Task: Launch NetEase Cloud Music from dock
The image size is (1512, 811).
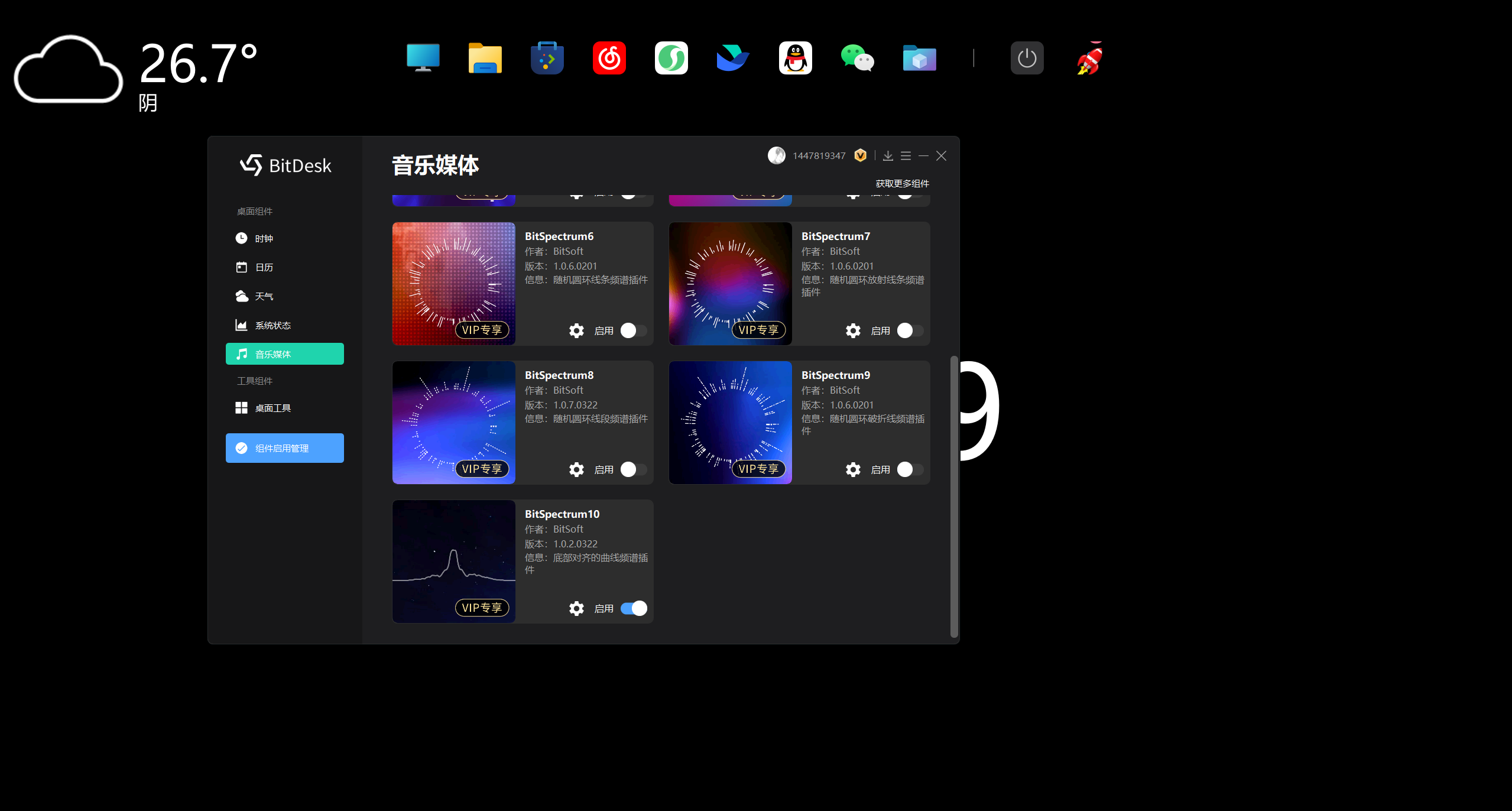Action: pyautogui.click(x=609, y=58)
